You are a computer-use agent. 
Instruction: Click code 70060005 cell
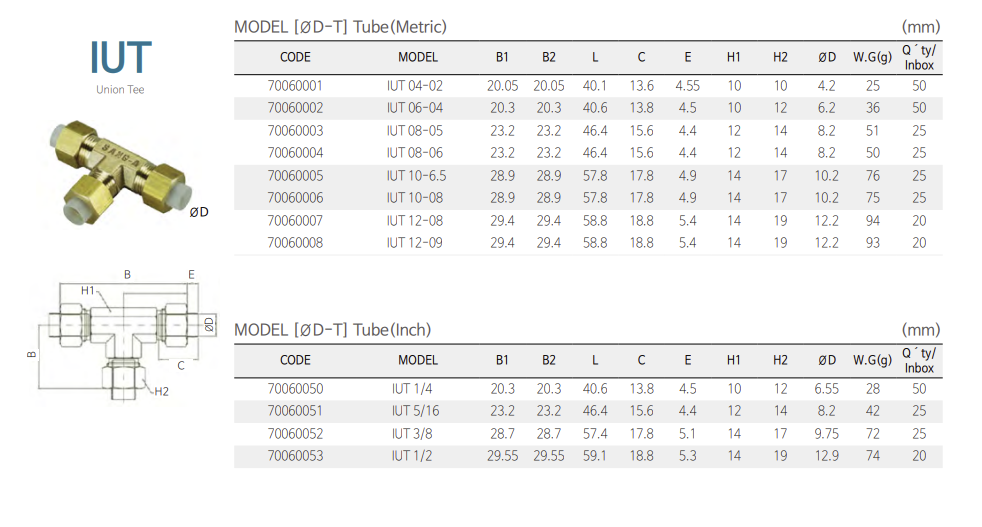(295, 176)
